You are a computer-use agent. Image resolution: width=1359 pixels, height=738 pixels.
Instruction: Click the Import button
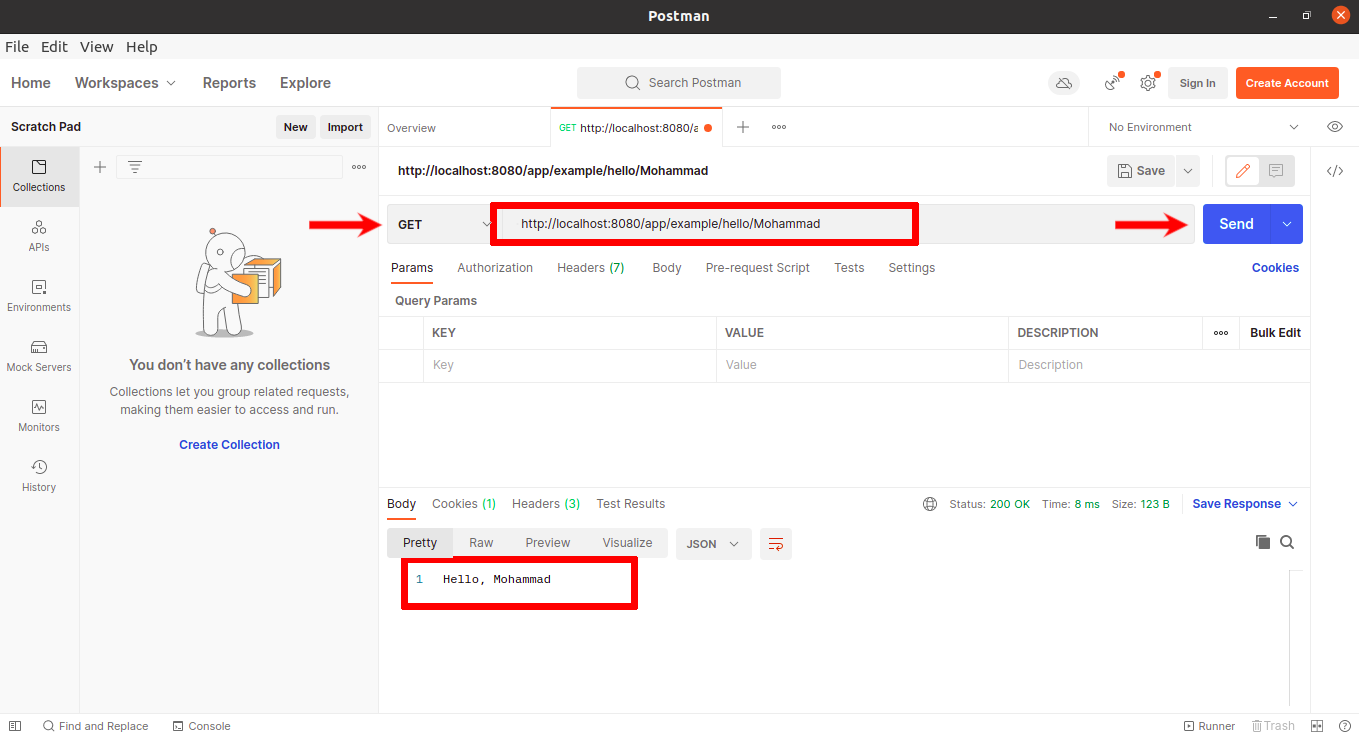pos(345,127)
